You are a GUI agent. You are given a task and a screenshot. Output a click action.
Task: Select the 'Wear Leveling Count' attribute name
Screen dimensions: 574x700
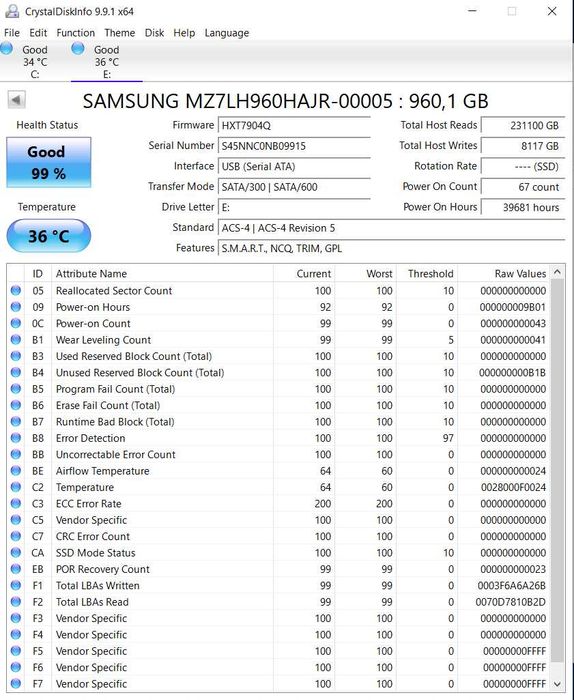(x=103, y=340)
